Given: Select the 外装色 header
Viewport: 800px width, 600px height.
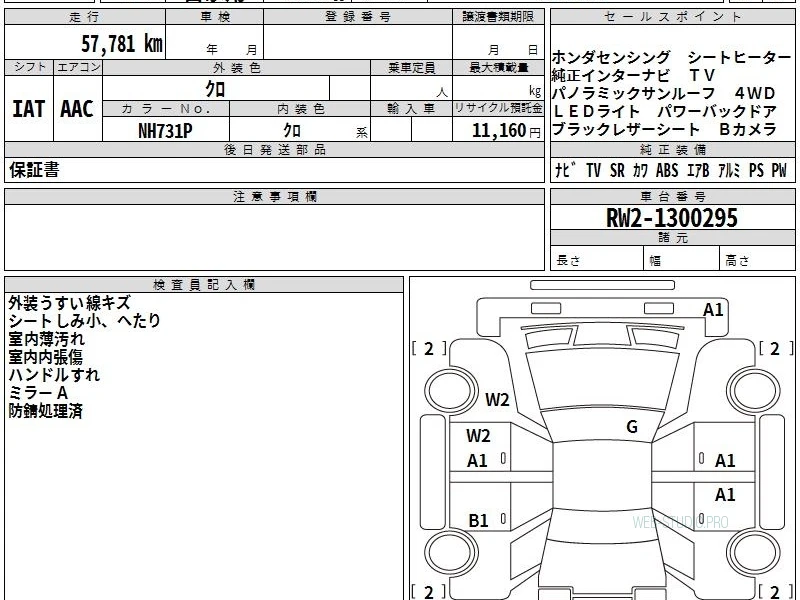Looking at the screenshot, I should click(237, 68).
